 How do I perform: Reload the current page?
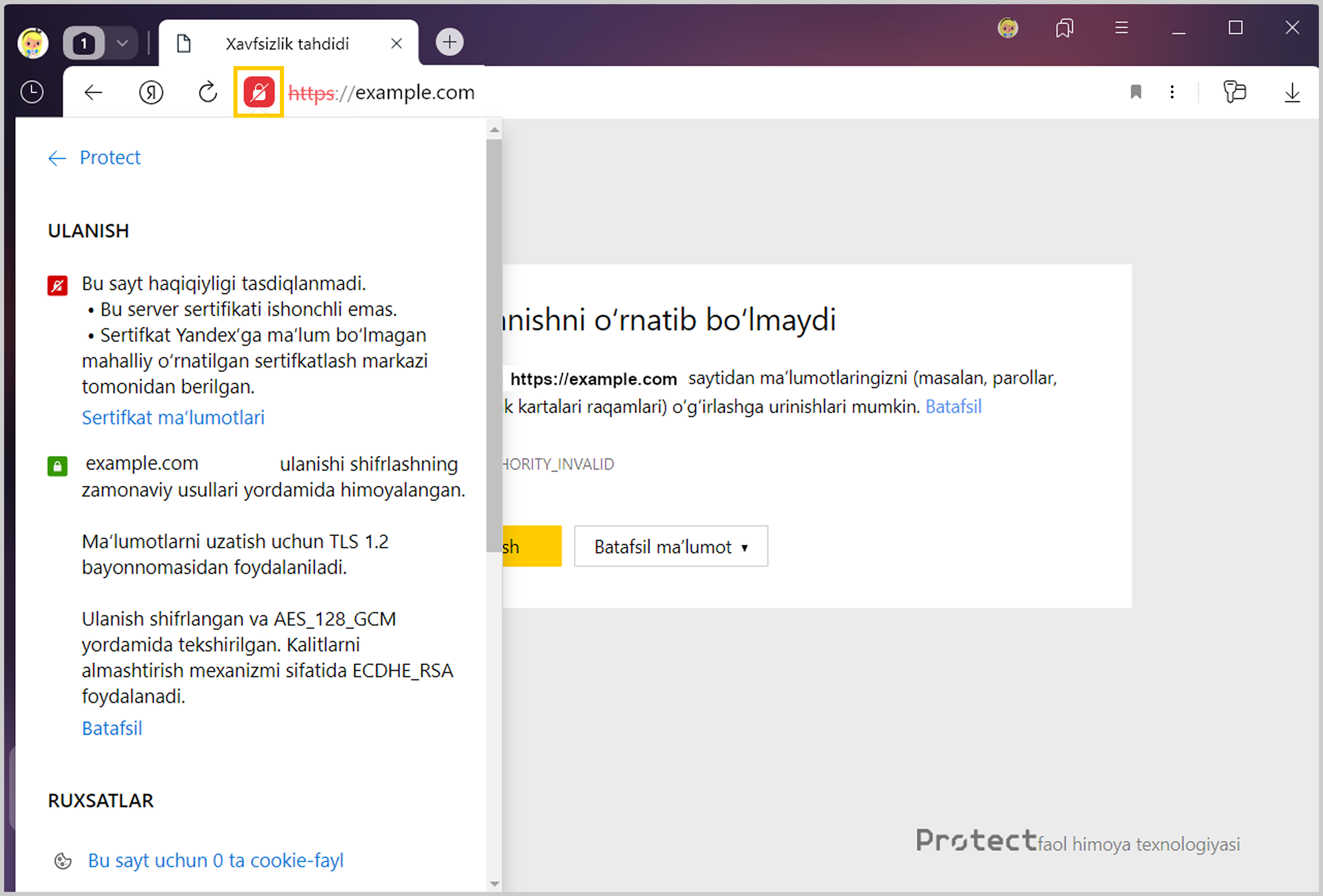(x=208, y=92)
